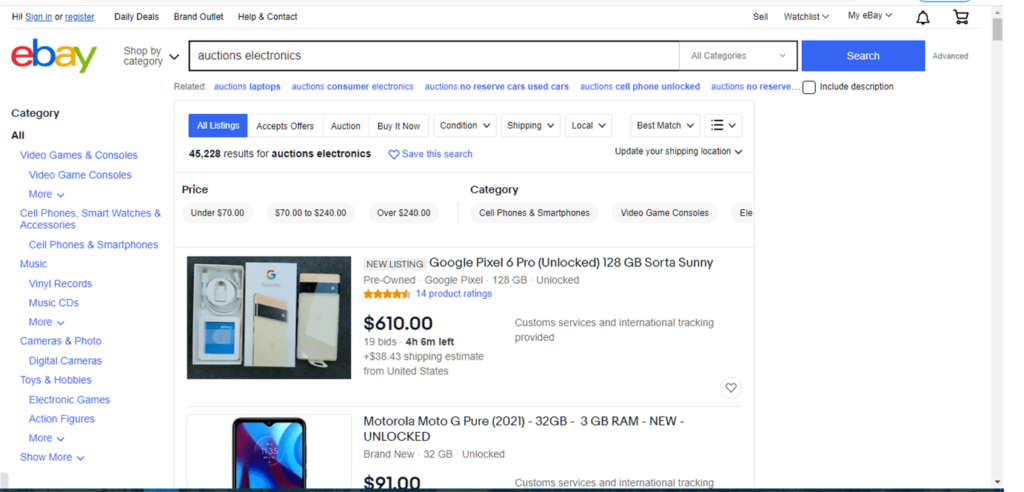Open the shopping cart icon
Image resolution: width=1024 pixels, height=492 pixels.
[x=961, y=17]
